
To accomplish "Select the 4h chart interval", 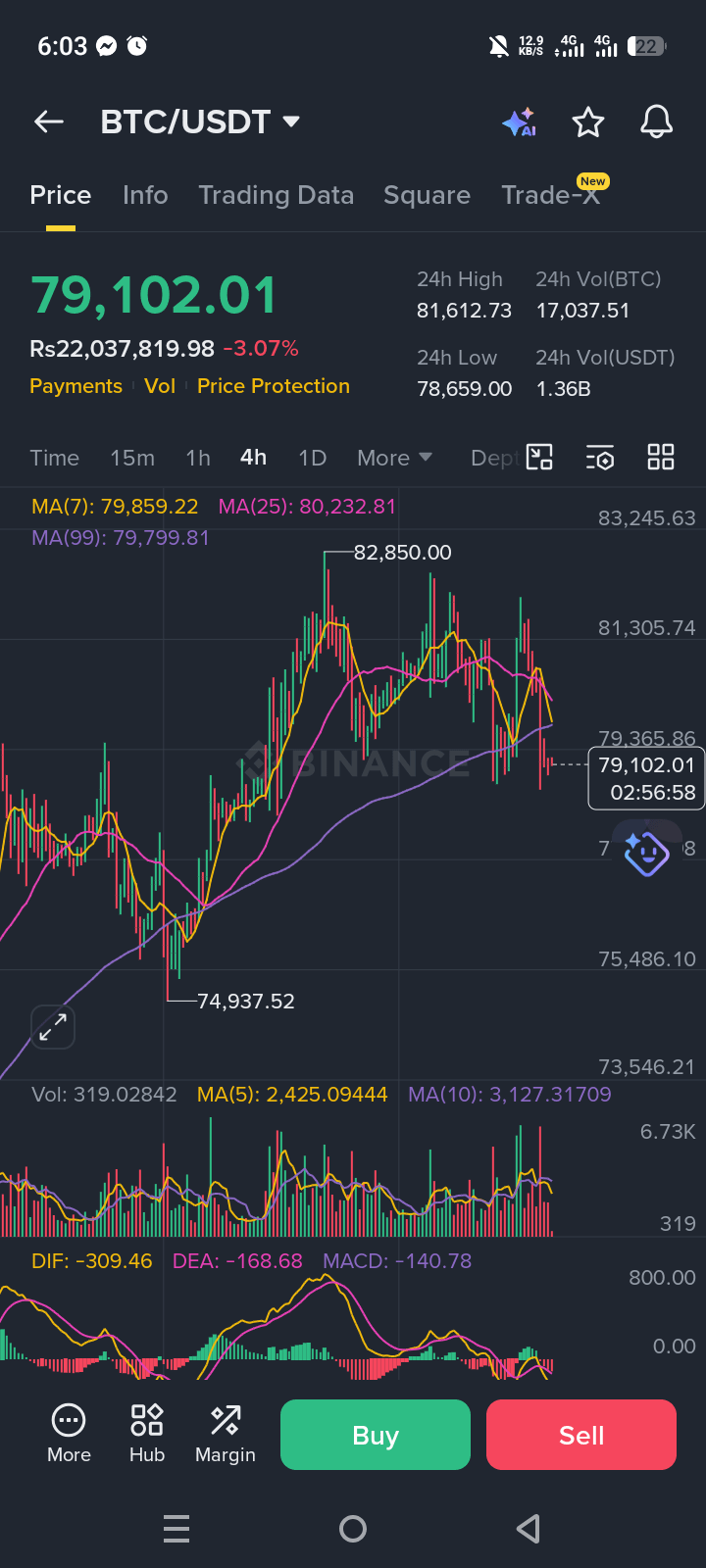I will pyautogui.click(x=253, y=458).
